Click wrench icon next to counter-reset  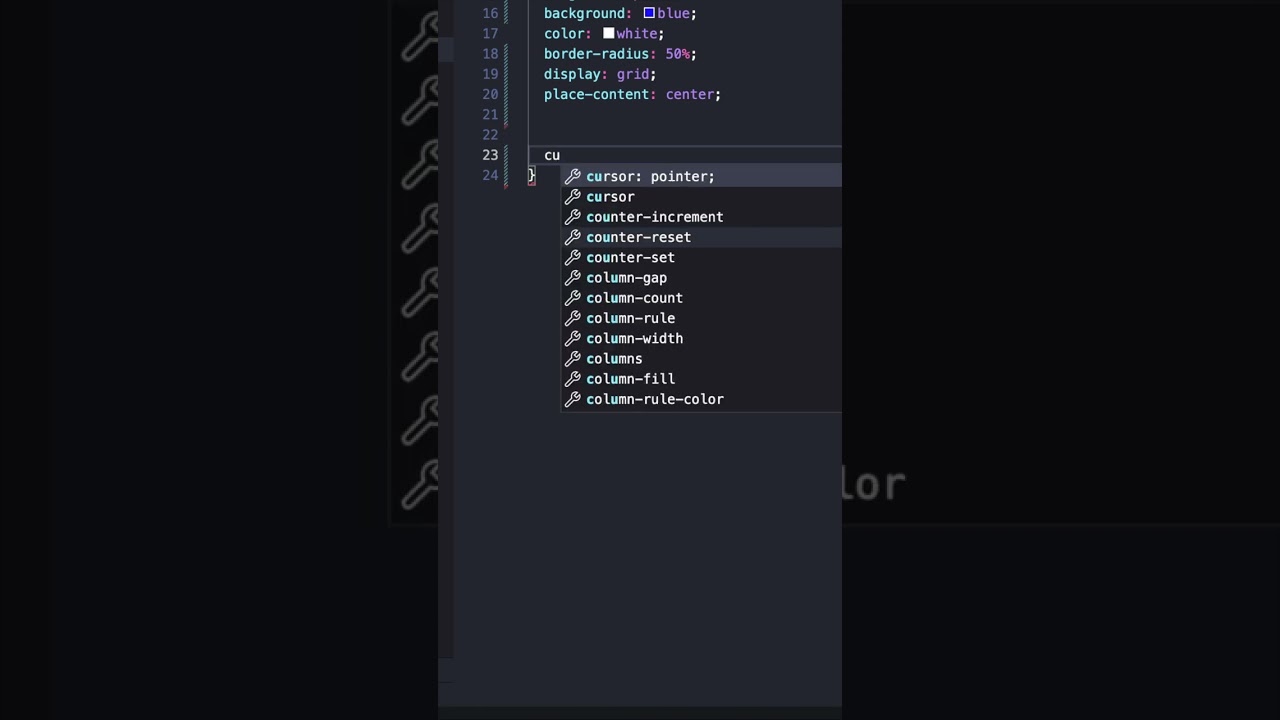pyautogui.click(x=573, y=237)
